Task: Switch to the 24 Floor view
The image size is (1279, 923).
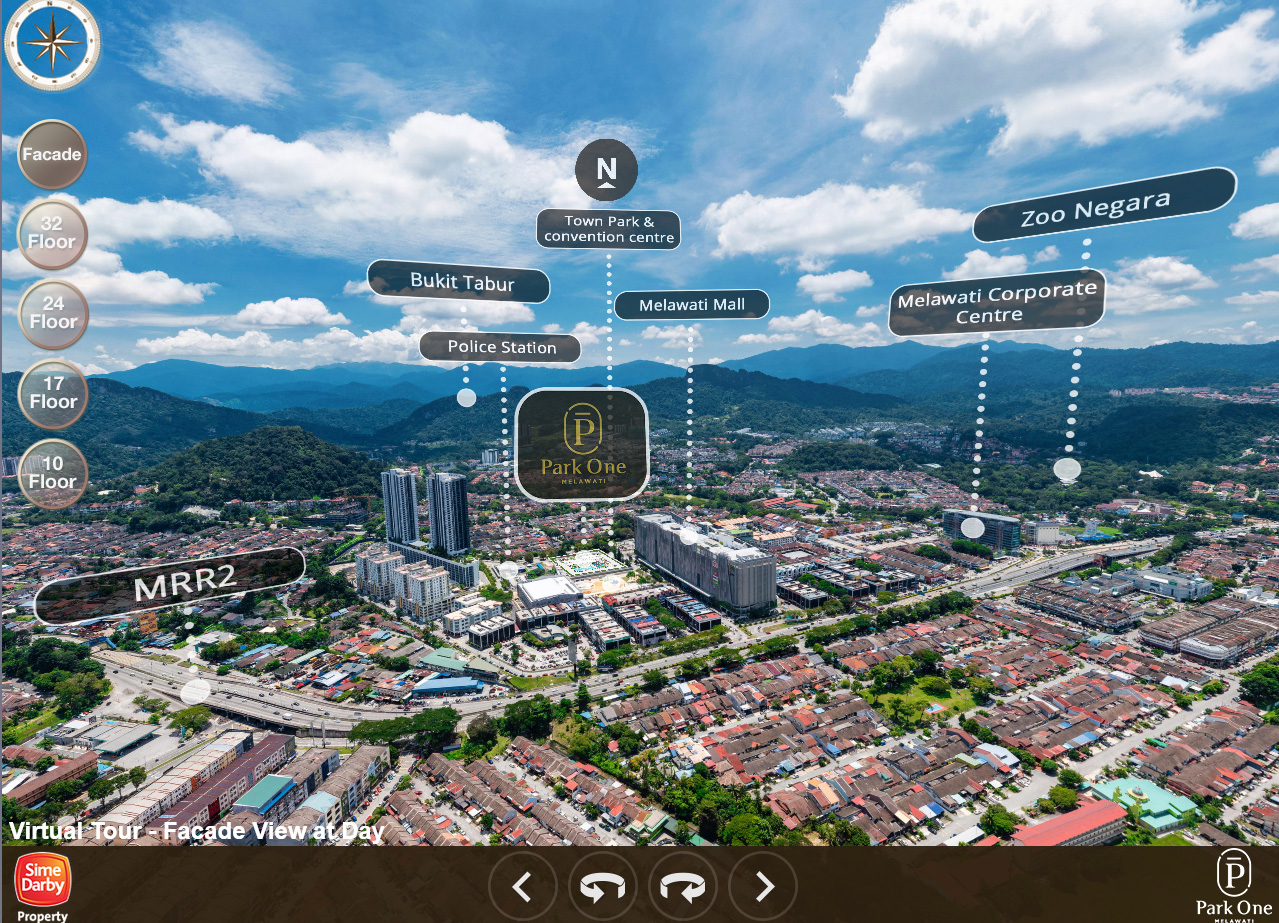Action: pyautogui.click(x=52, y=314)
